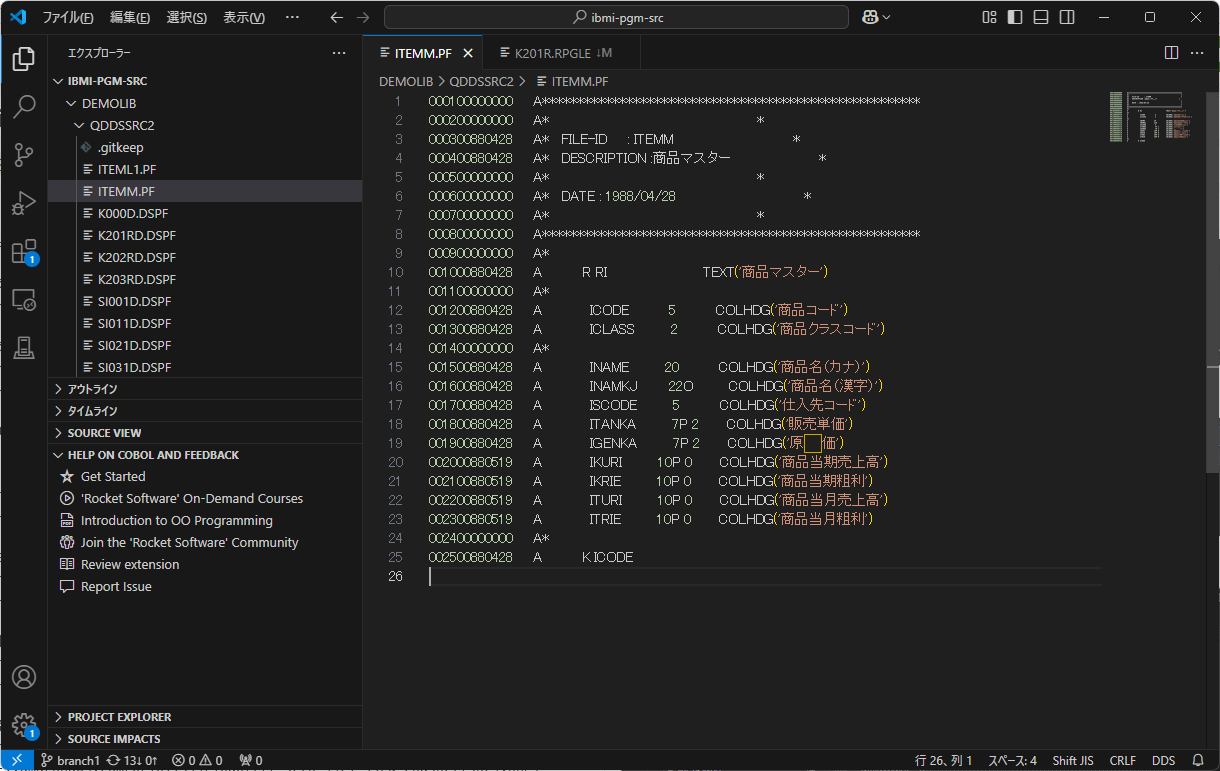
Task: Open the IBM i server activity icon
Action: (24, 347)
